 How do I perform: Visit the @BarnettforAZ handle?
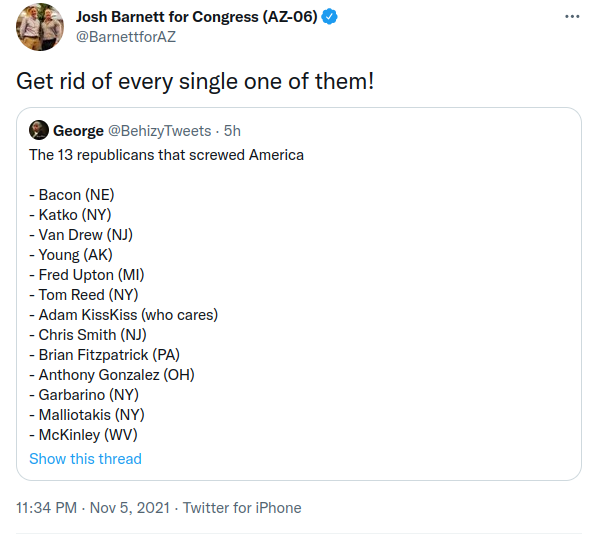point(126,37)
